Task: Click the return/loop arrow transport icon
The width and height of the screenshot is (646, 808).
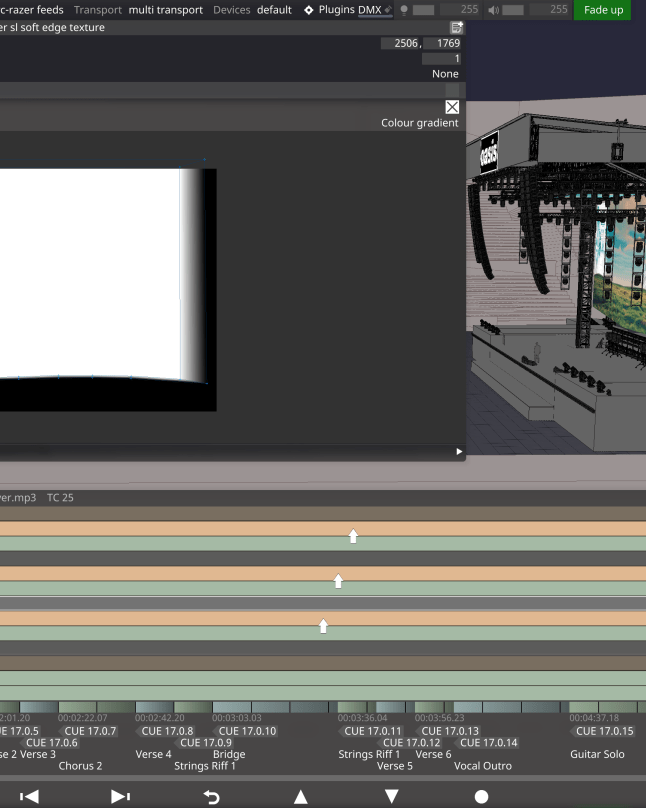Action: 211,797
